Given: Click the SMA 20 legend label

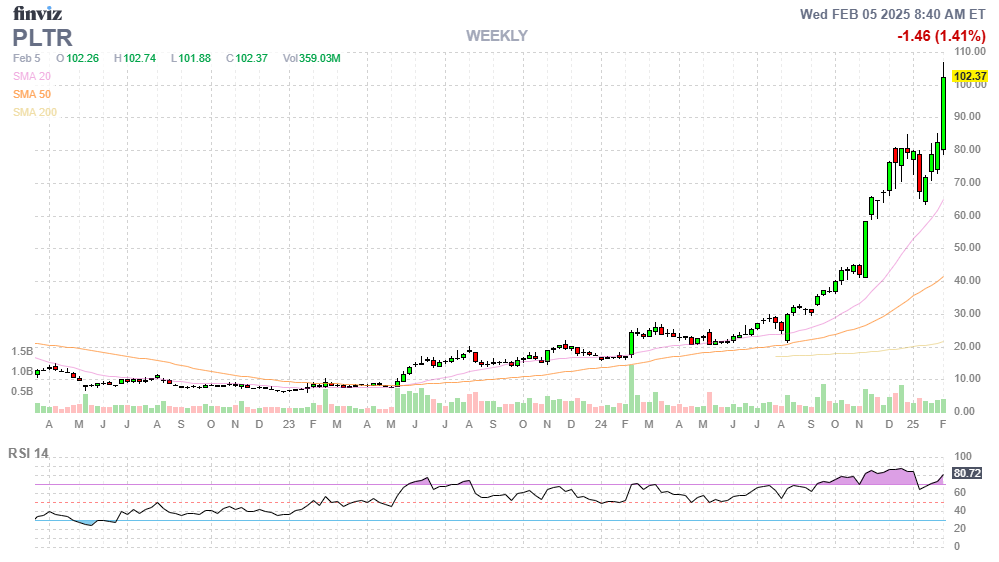Looking at the screenshot, I should [x=32, y=76].
